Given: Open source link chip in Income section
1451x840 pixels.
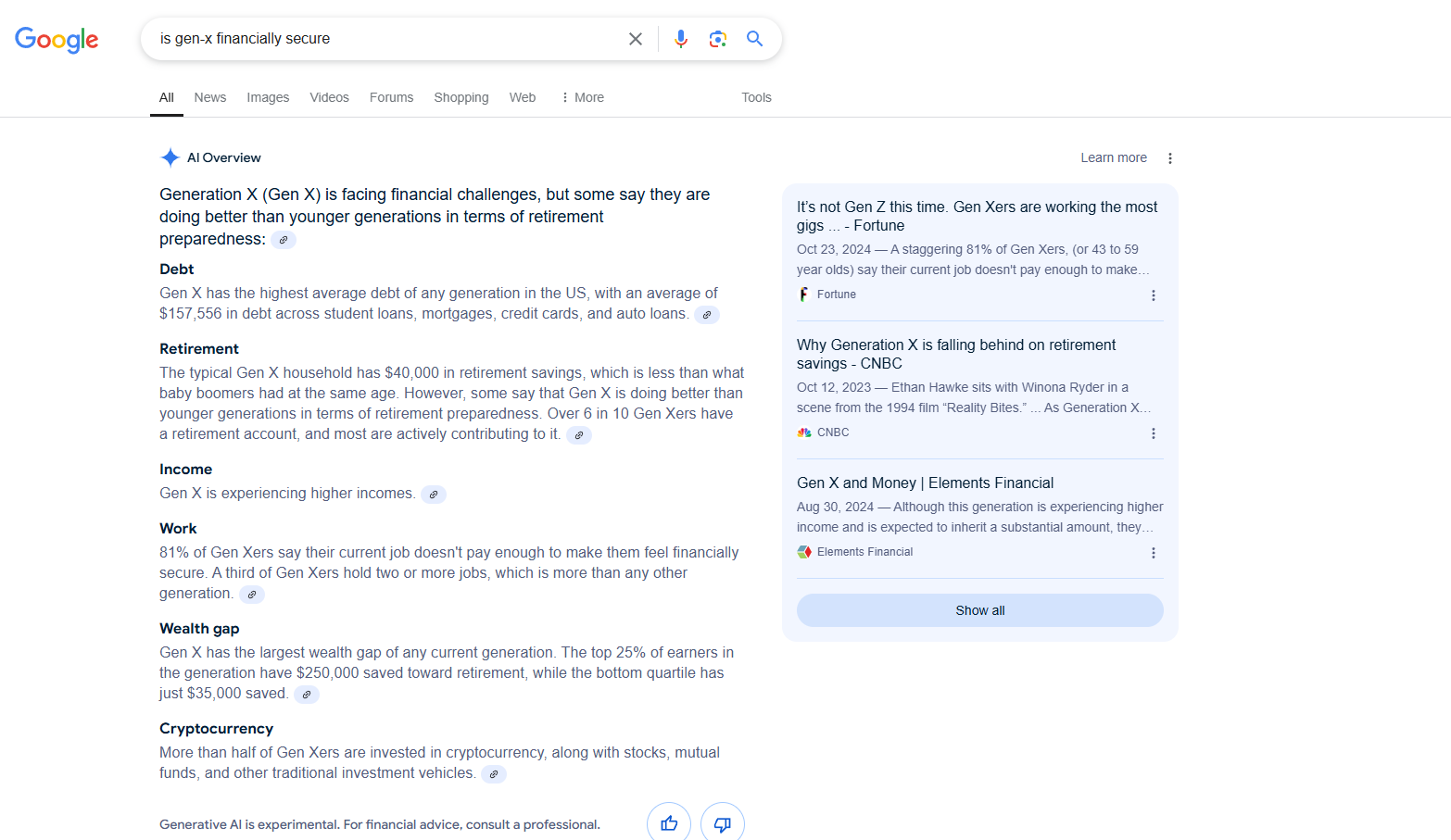Looking at the screenshot, I should pos(434,495).
